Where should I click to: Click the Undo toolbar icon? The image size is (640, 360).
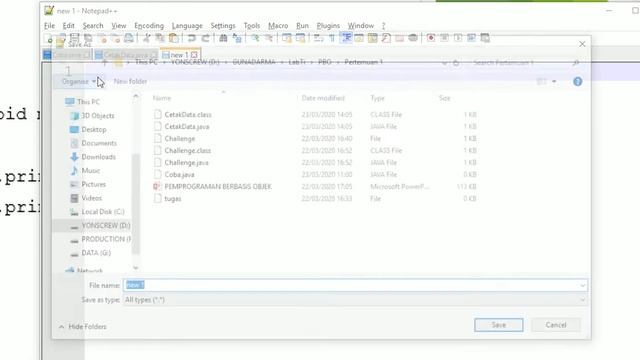pos(191,38)
